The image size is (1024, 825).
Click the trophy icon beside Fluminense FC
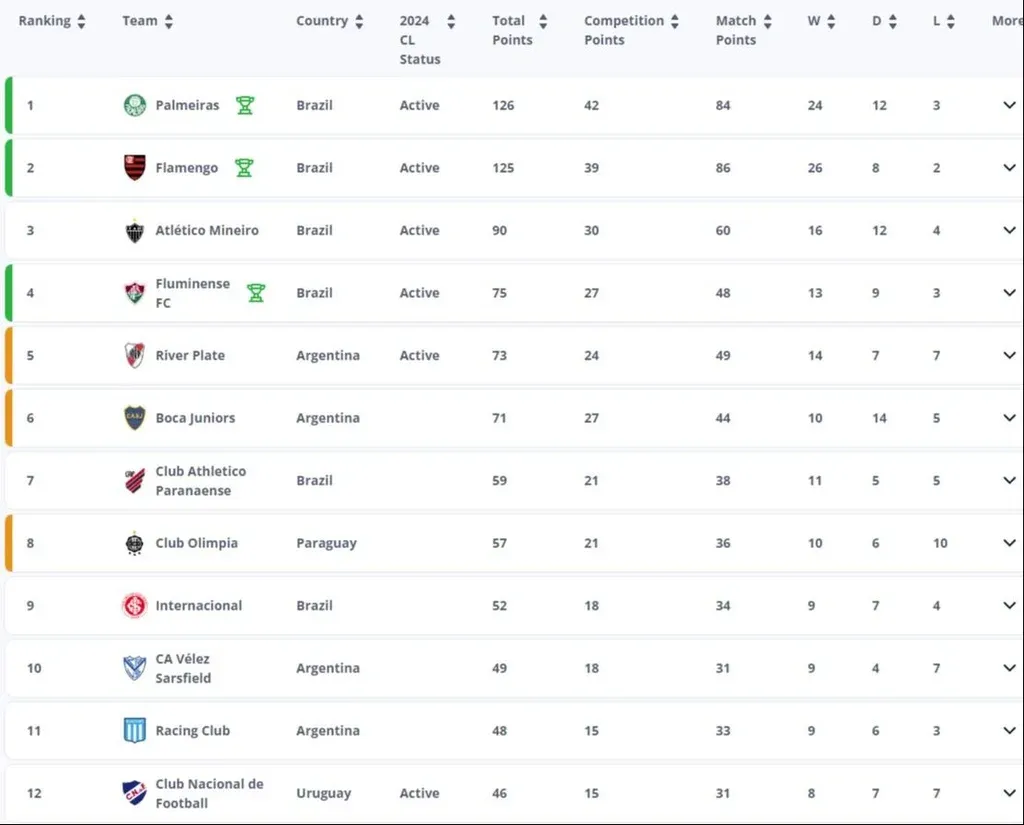256,293
